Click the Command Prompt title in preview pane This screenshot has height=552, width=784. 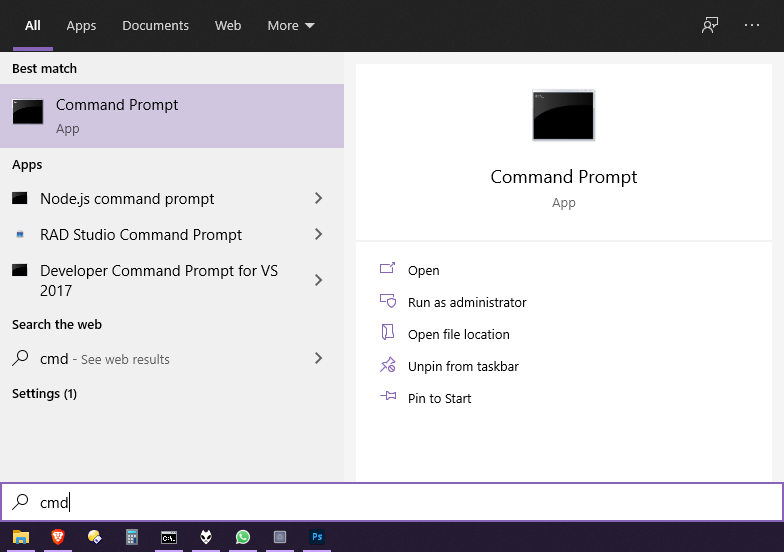coord(564,177)
